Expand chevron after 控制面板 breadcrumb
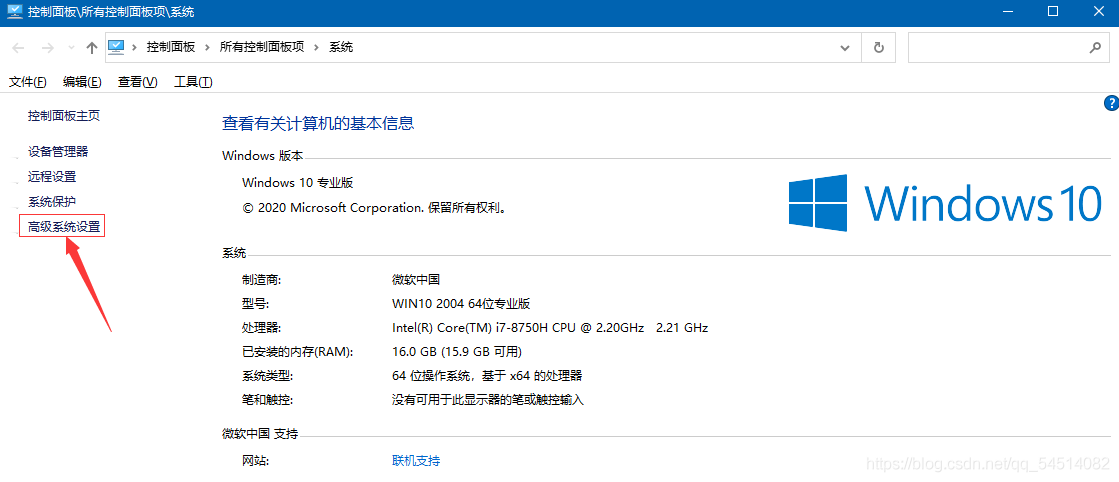The image size is (1119, 482). tap(208, 47)
